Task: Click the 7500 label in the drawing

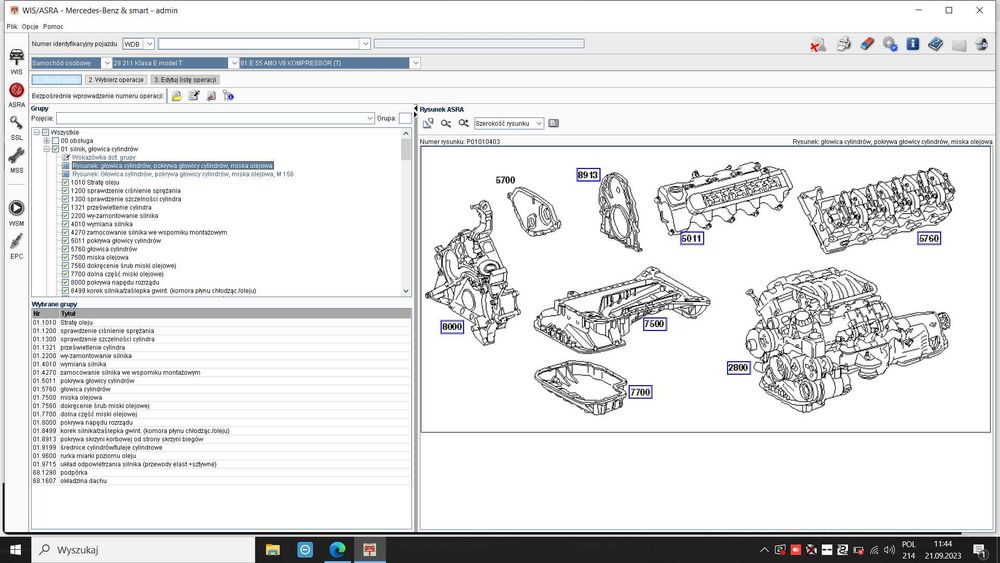Action: pyautogui.click(x=654, y=325)
